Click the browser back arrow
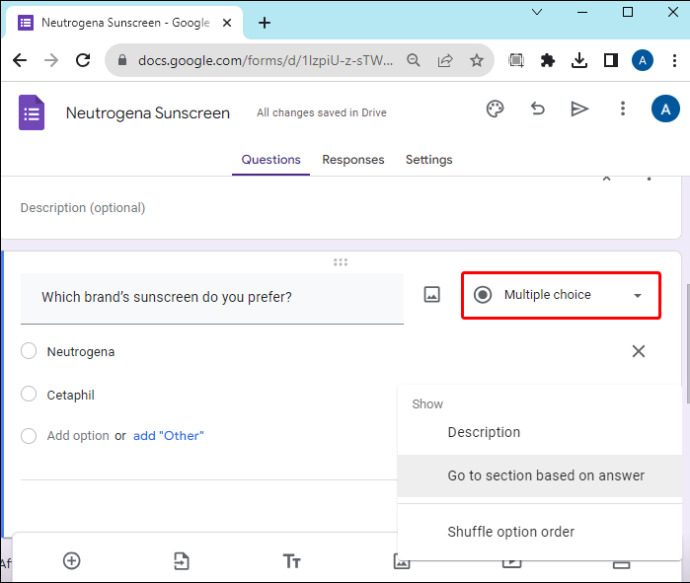The width and height of the screenshot is (690, 583). point(20,60)
